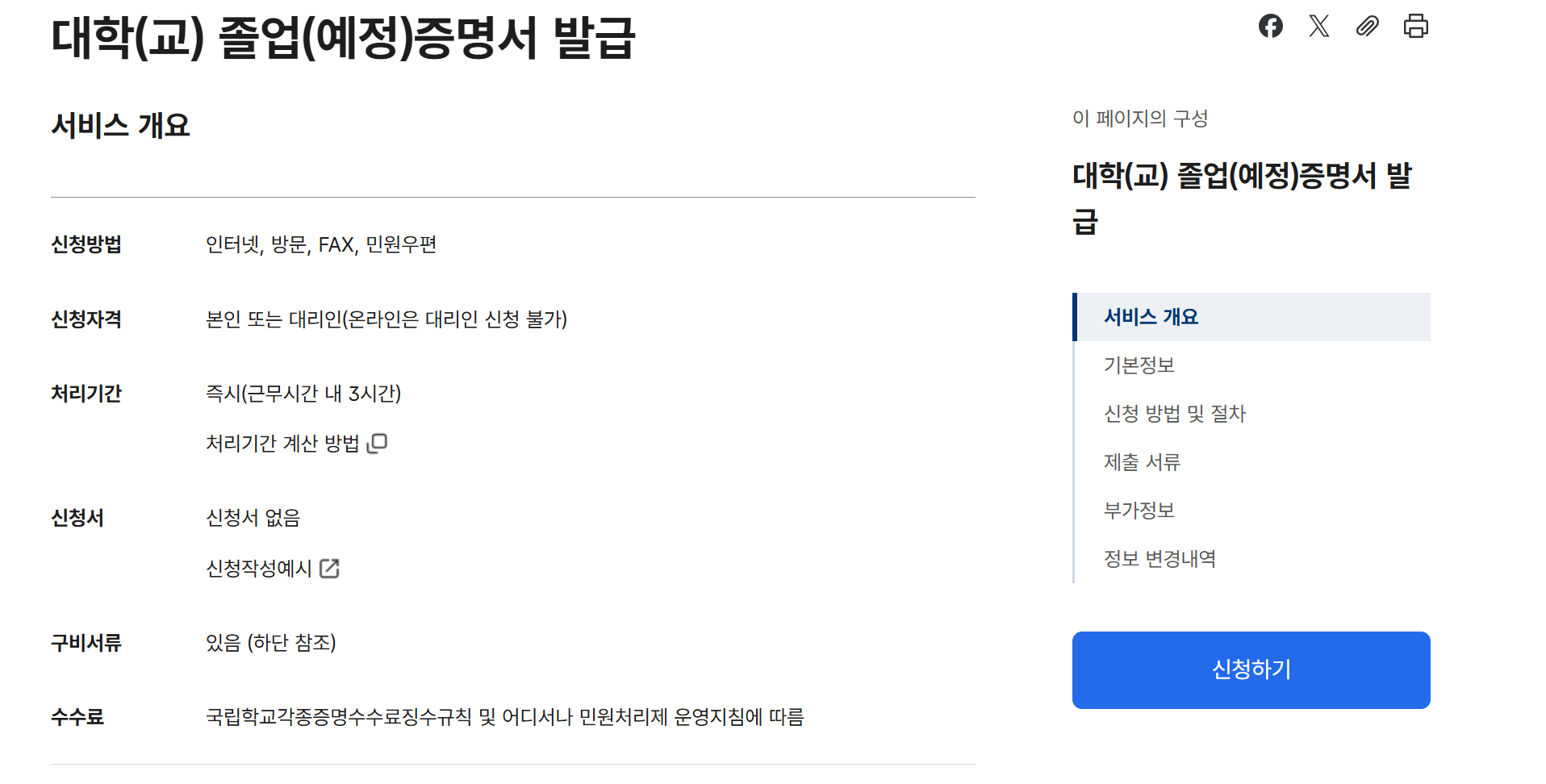Open the 신청작성예시 example link

coord(257,568)
